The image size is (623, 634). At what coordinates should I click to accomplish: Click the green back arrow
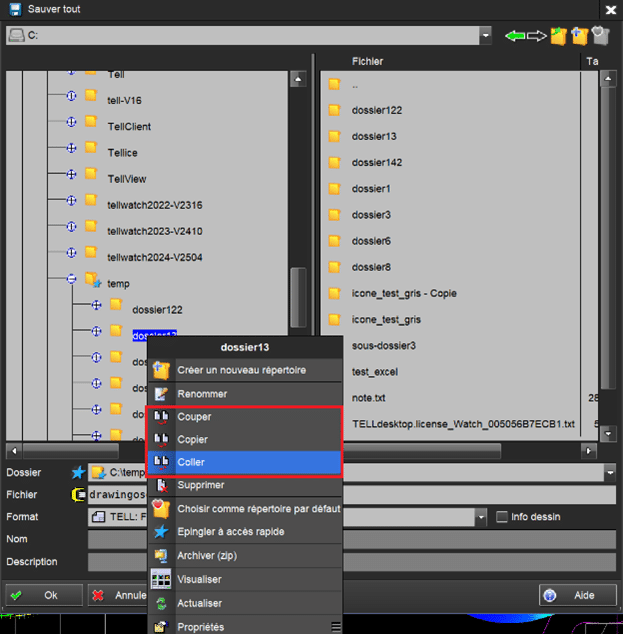(516, 36)
